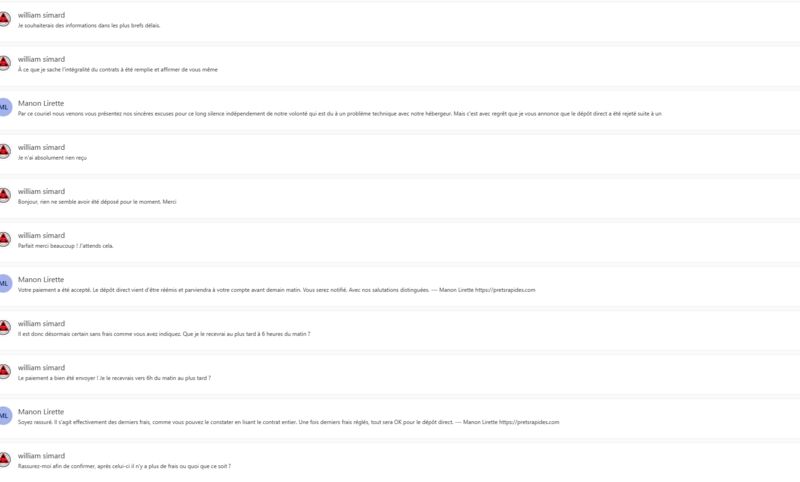Click the ML avatar beside the 'Soyez rassuré' message
This screenshot has width=800, height=482.
point(4,416)
